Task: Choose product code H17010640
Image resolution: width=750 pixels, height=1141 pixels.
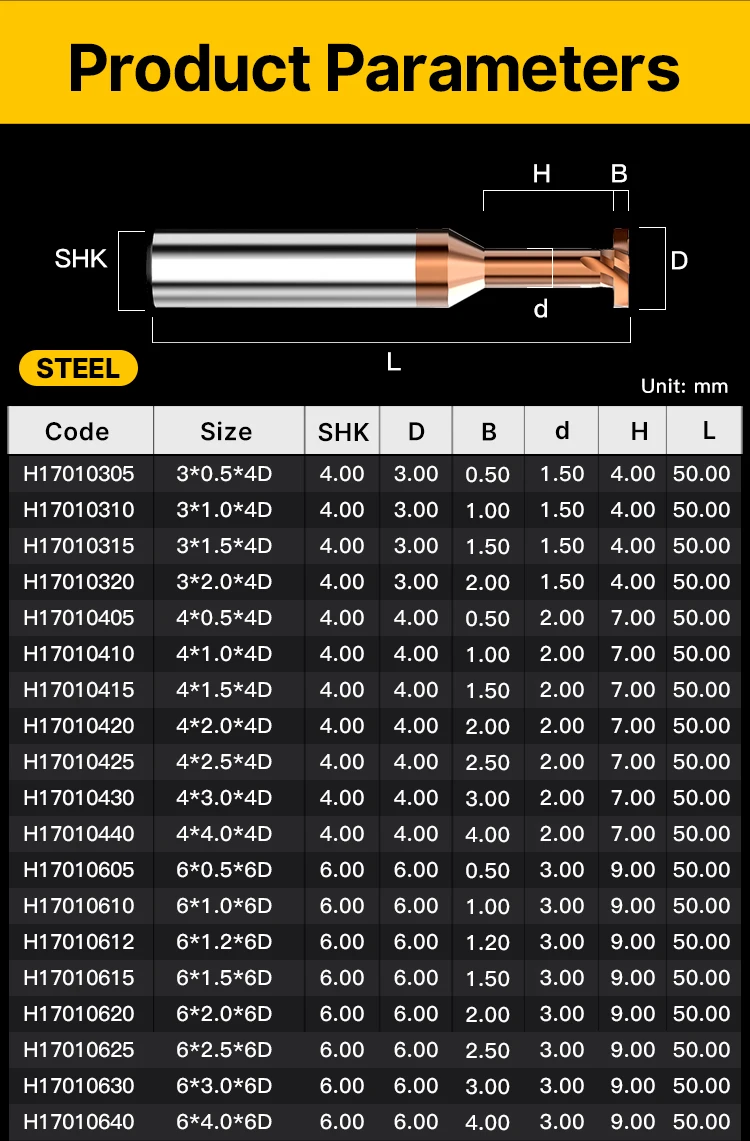Action: click(78, 1121)
